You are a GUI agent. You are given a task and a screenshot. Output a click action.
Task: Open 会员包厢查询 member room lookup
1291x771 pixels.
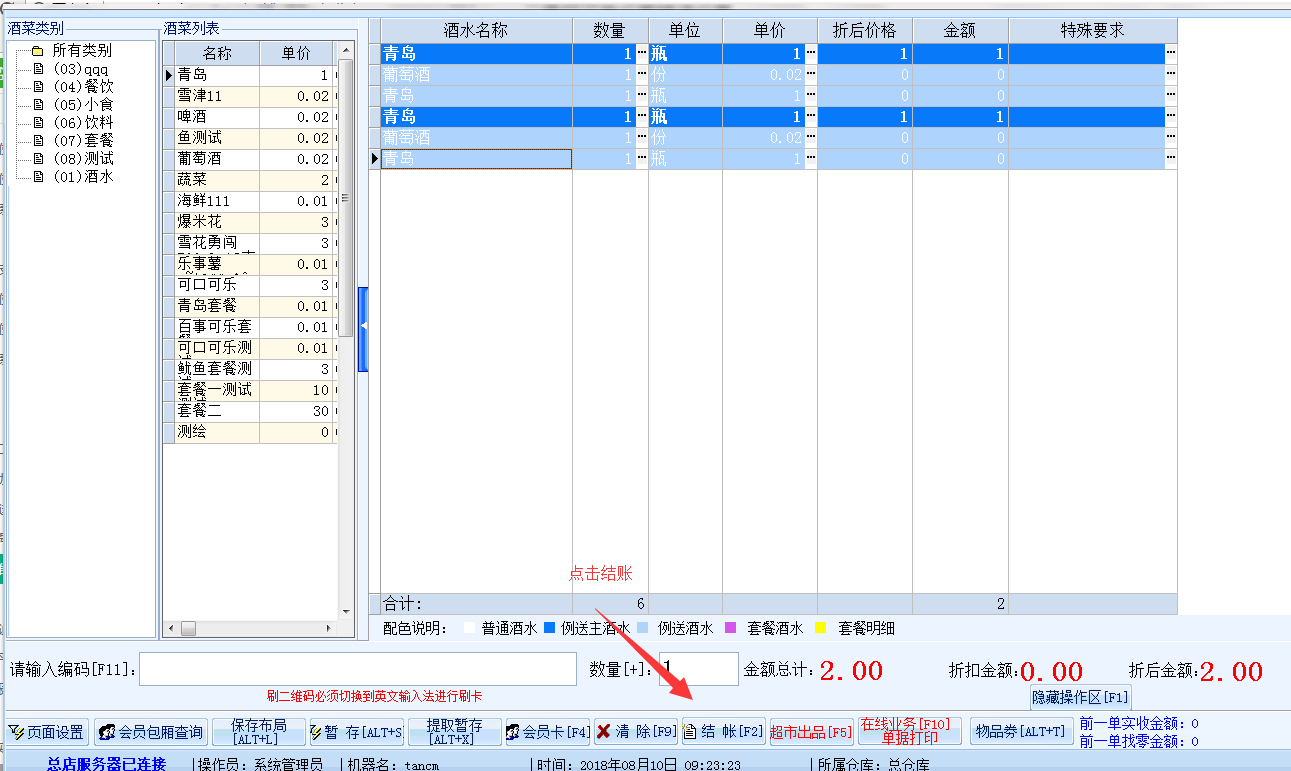click(151, 732)
